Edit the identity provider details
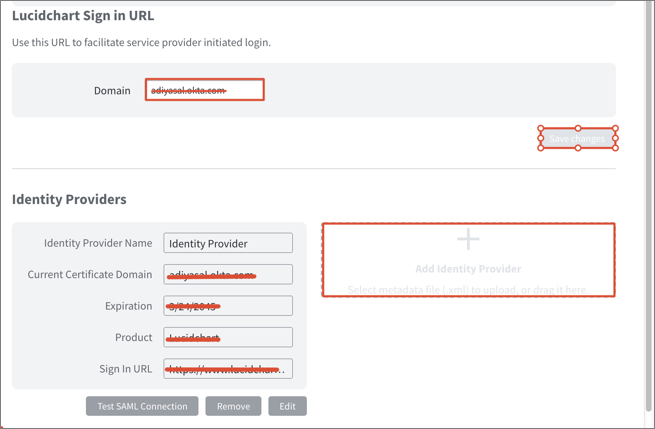The image size is (655, 429). coord(287,406)
